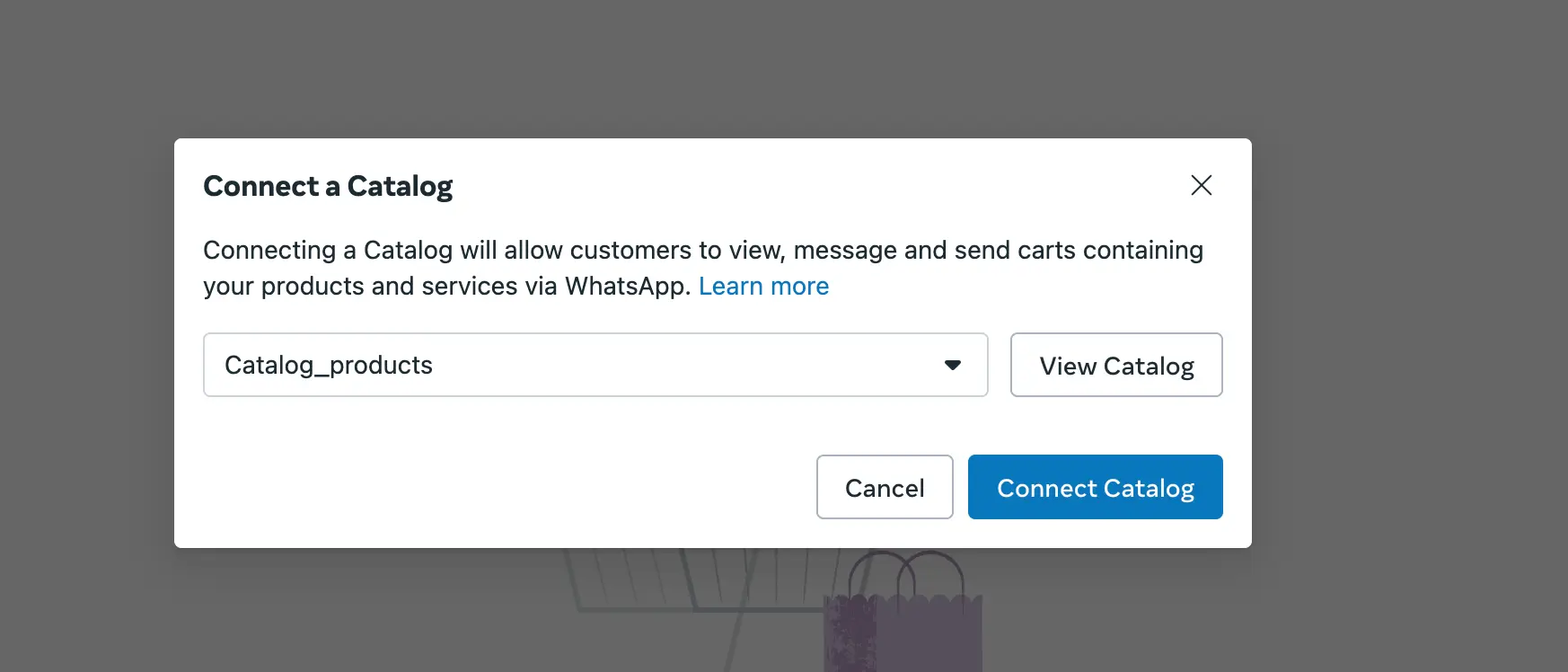Click the Connect a Catalog heading
This screenshot has width=1568, height=672.
point(328,186)
